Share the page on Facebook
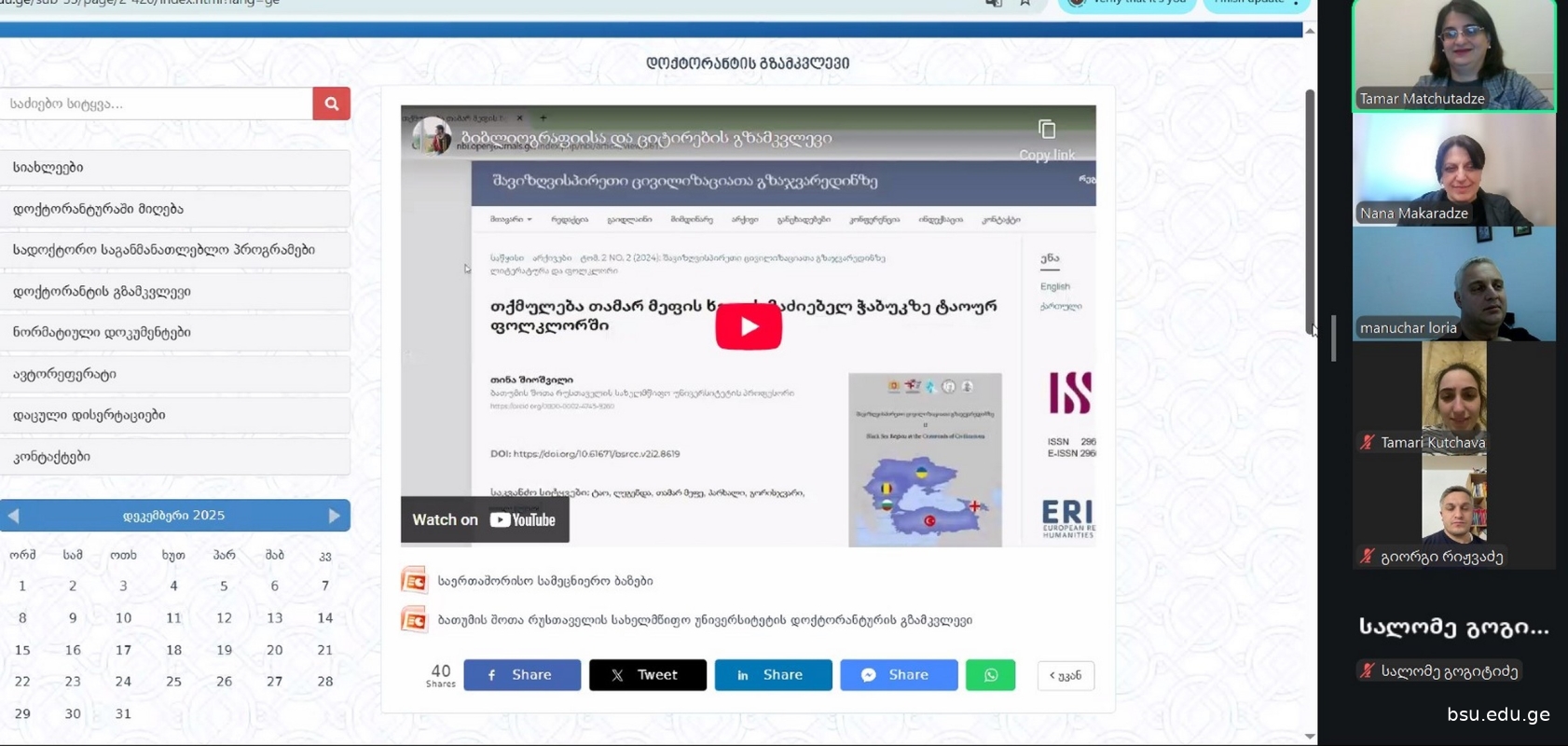Viewport: 1568px width, 746px height. 521,675
